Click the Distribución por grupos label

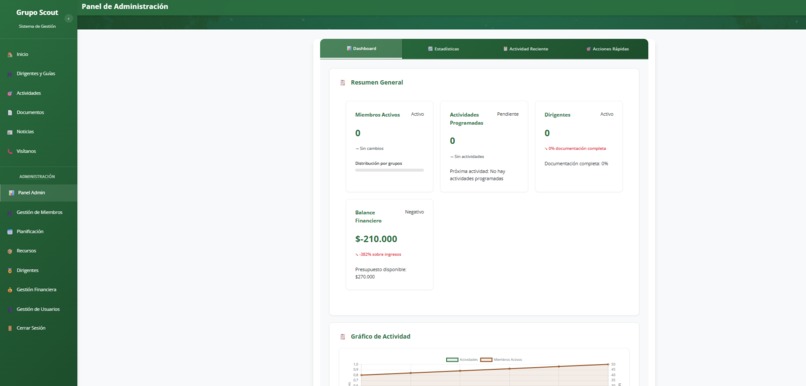tap(379, 163)
